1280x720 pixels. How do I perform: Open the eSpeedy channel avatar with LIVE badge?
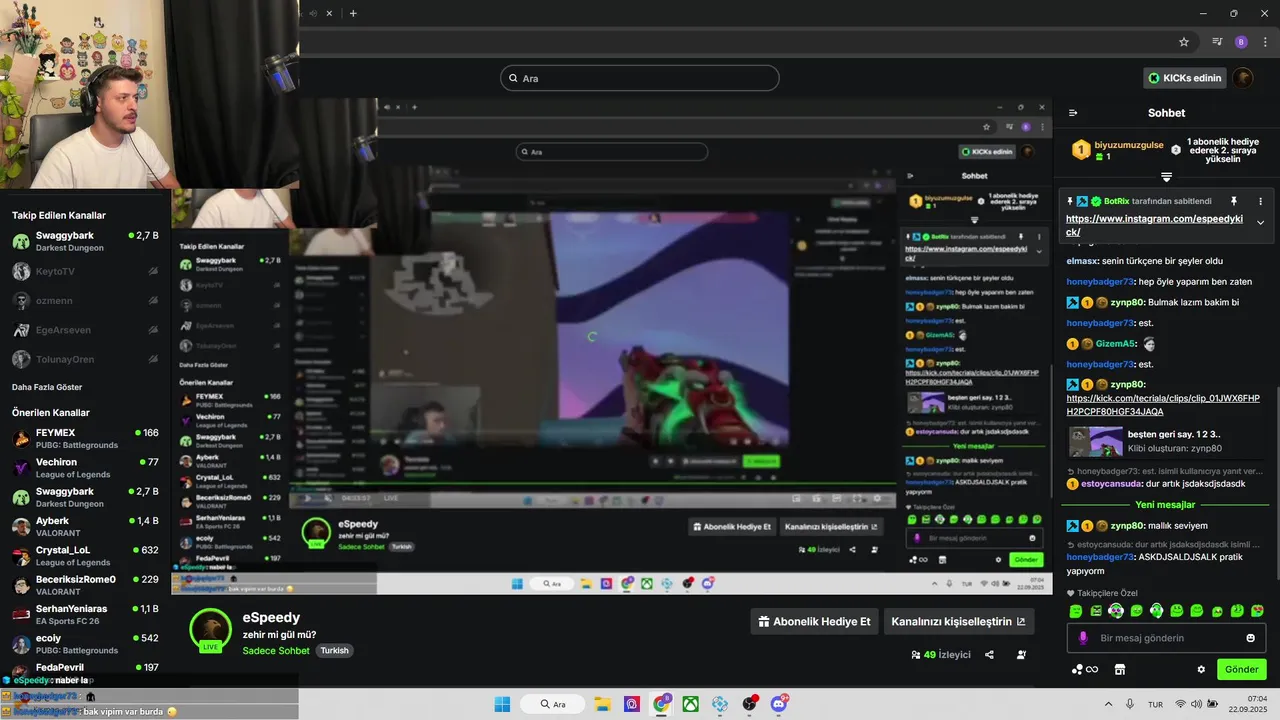point(210,629)
